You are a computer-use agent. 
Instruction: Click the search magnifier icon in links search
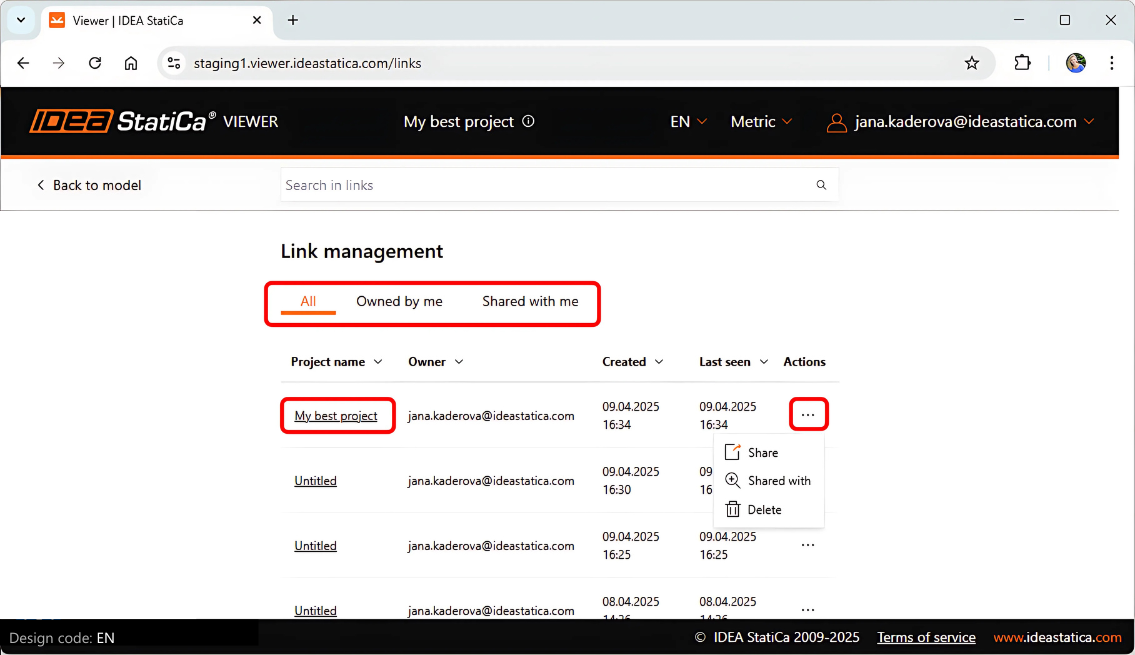pos(821,185)
